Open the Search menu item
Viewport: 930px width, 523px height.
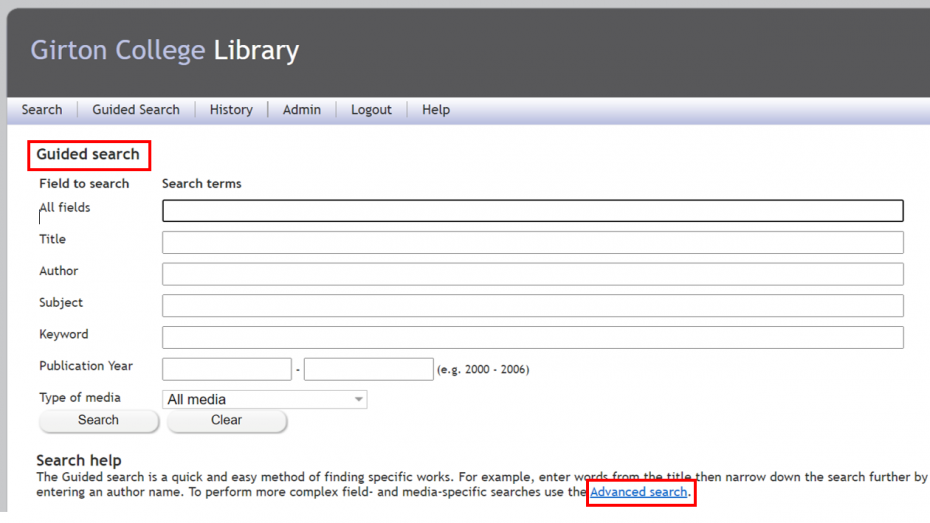tap(42, 110)
